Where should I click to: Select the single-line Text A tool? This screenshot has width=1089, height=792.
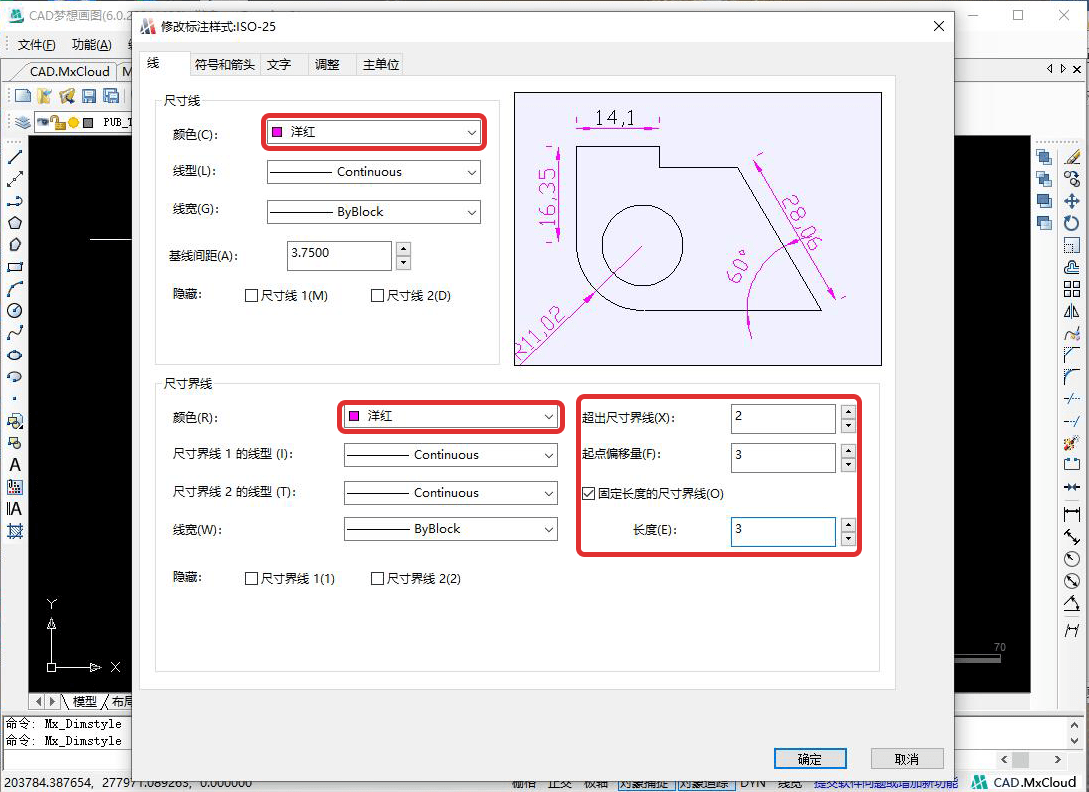click(15, 465)
